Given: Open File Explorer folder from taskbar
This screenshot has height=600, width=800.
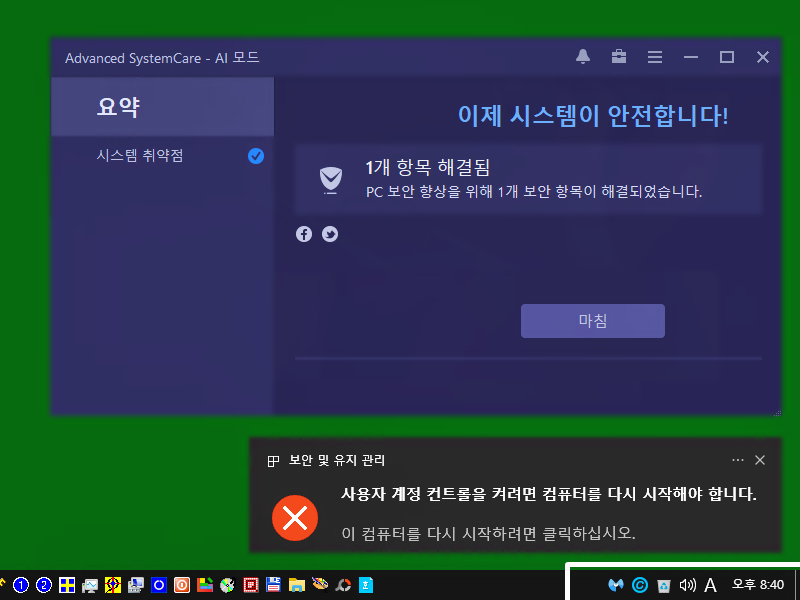Looking at the screenshot, I should click(x=296, y=585).
